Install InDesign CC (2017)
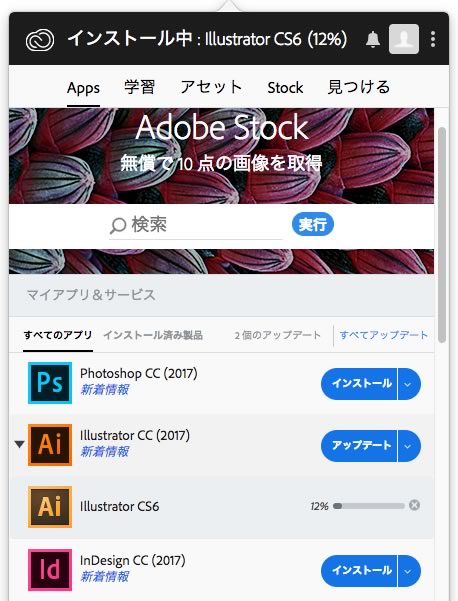Viewport: 458px width, 601px height. click(359, 571)
